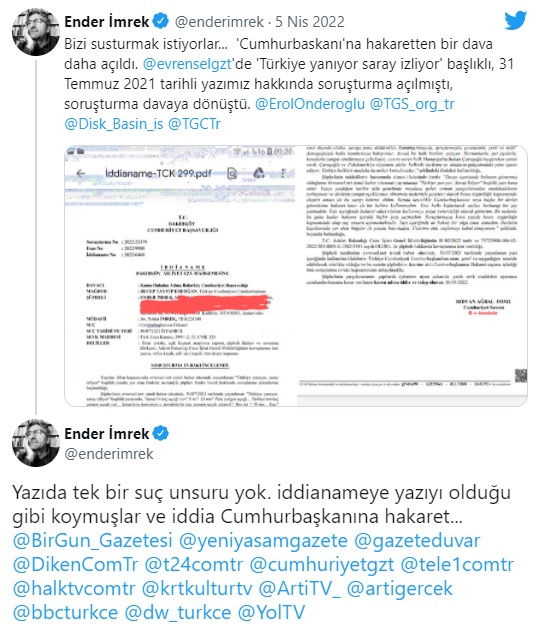
Task: Click the verified badge beside top Ender İmrek
Action: (x=161, y=21)
